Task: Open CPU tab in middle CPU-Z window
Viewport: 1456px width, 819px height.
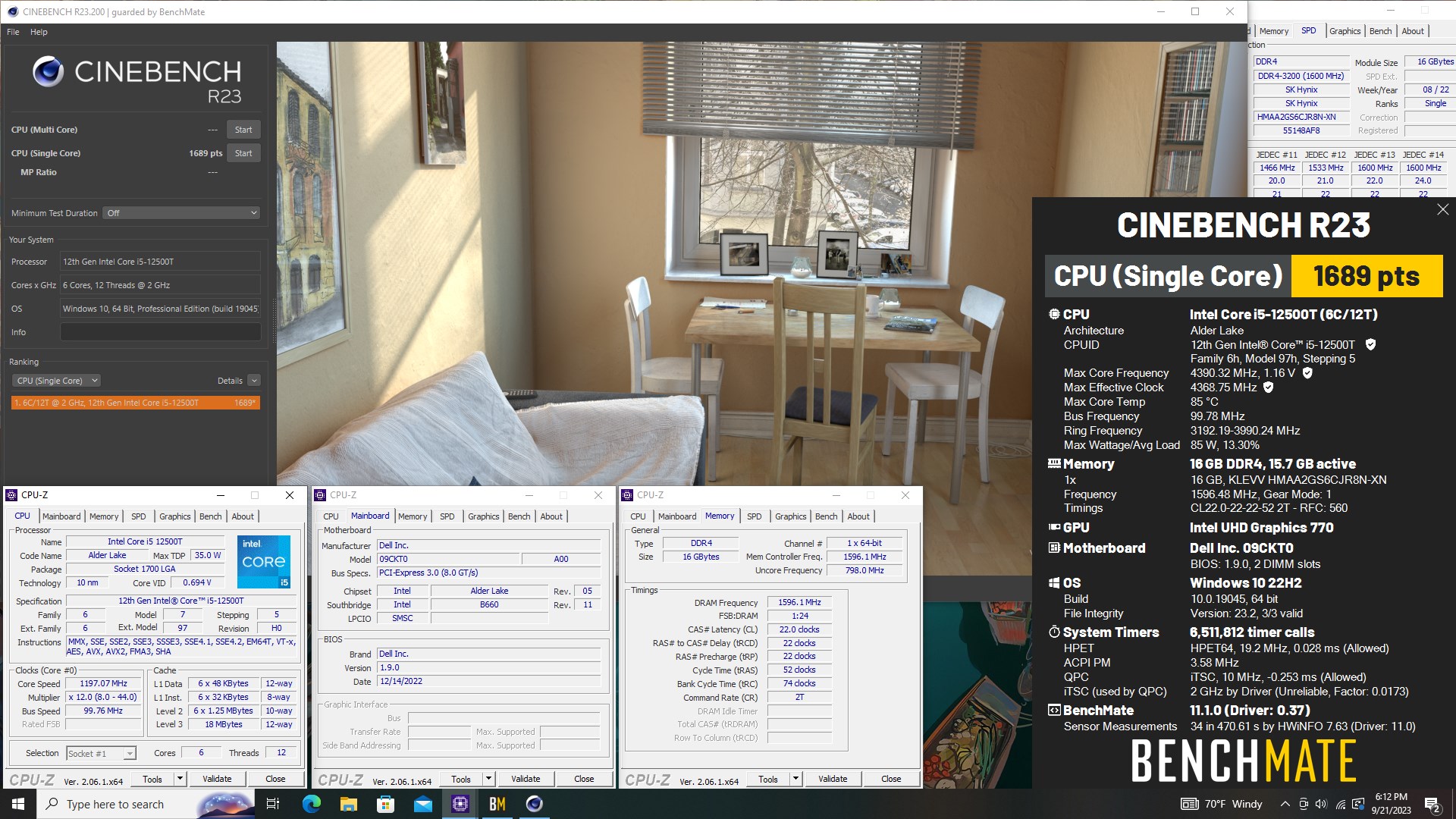Action: (331, 516)
